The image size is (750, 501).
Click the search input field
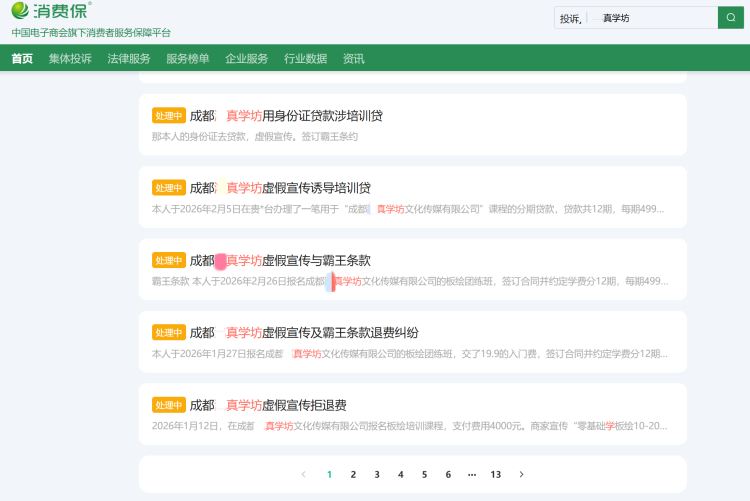tap(650, 18)
